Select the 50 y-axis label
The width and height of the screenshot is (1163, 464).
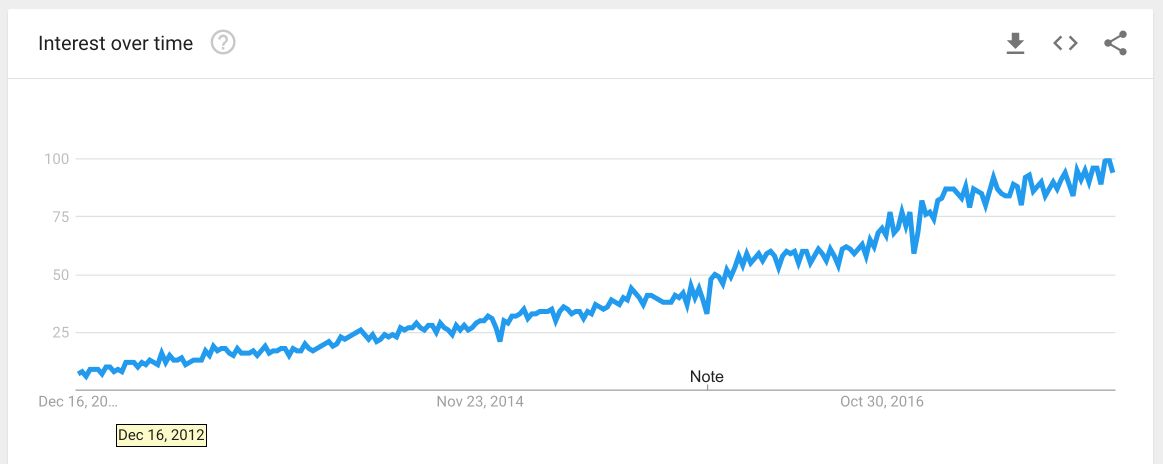[58, 275]
